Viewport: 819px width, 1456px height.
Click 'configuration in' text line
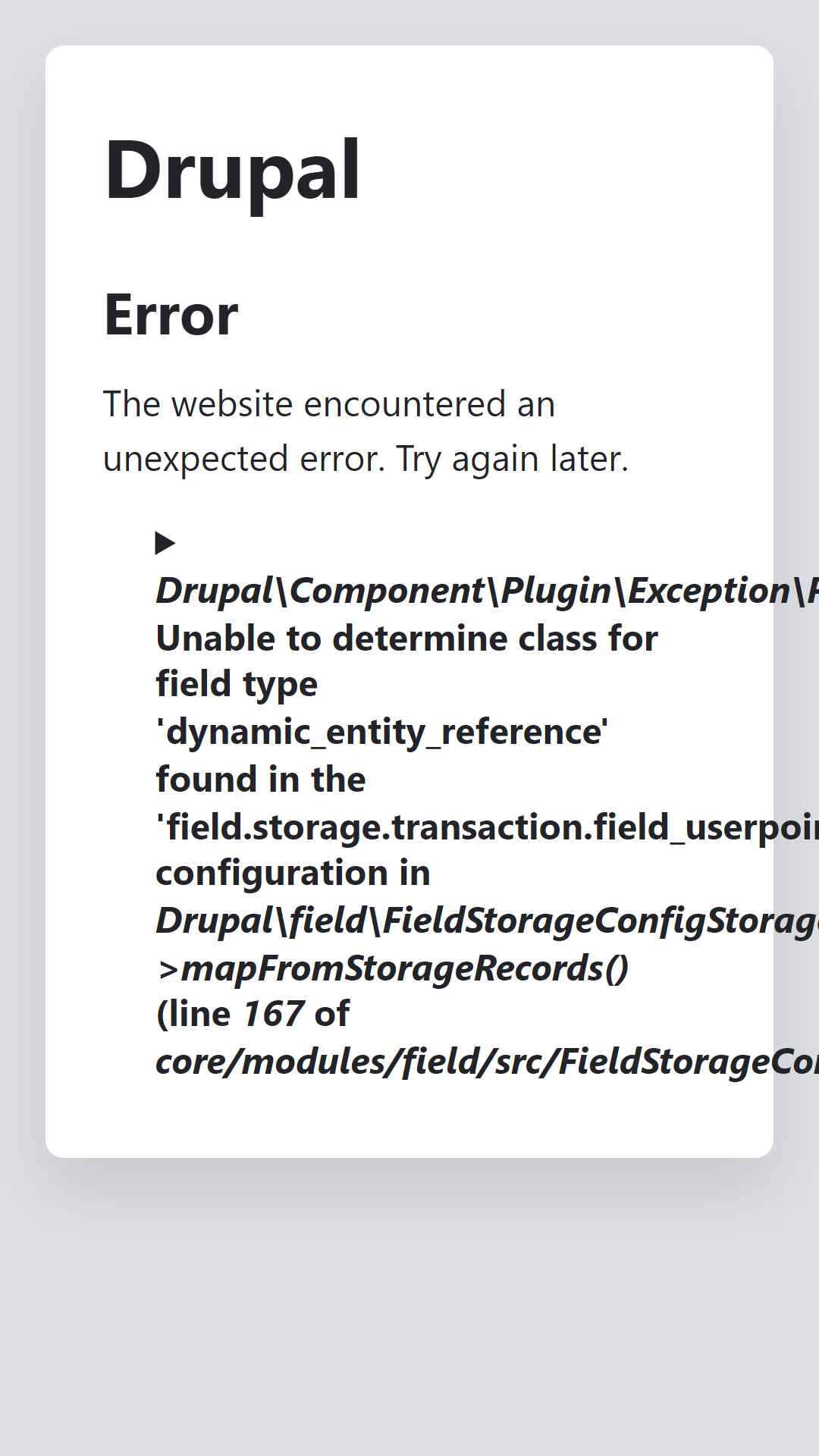pos(293,874)
